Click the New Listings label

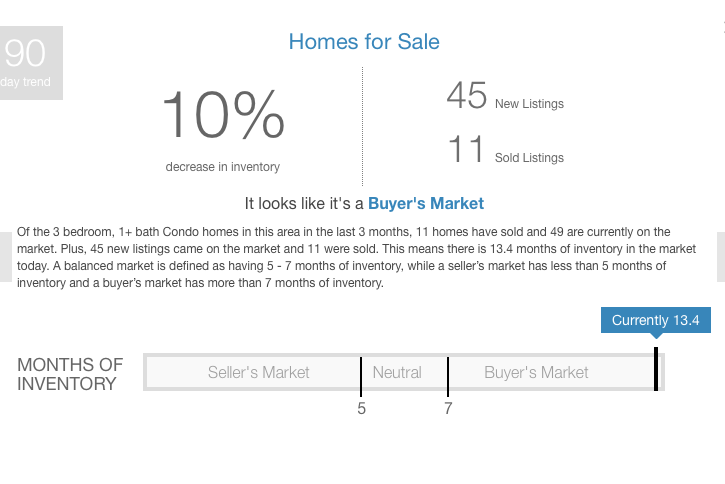click(529, 104)
